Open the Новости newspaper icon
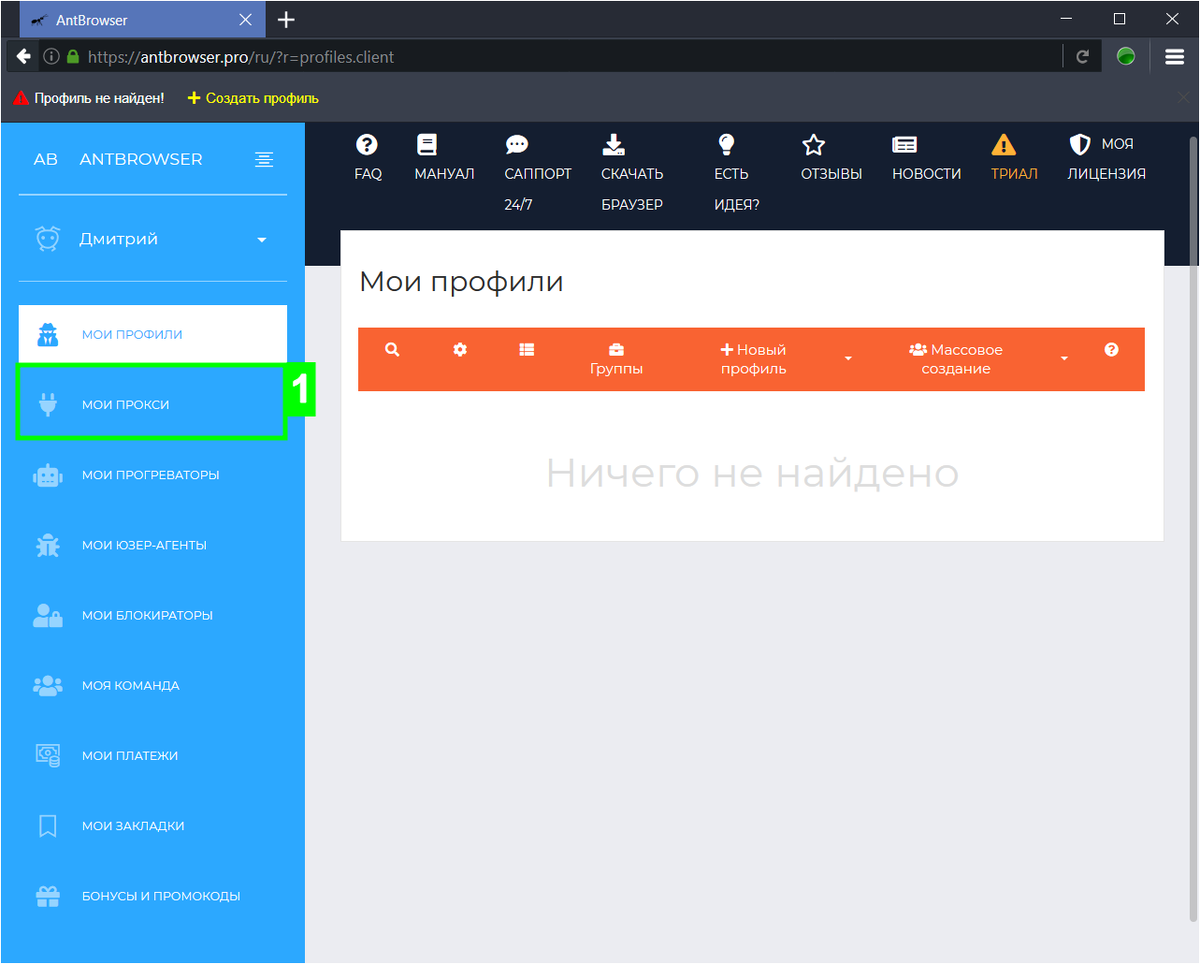The width and height of the screenshot is (1200, 964). pyautogui.click(x=905, y=145)
